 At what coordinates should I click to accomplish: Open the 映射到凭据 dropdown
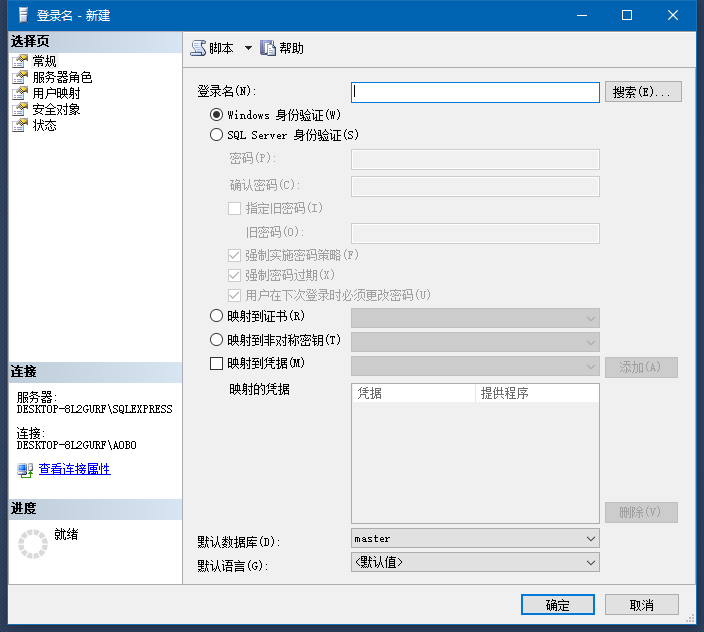(x=475, y=366)
